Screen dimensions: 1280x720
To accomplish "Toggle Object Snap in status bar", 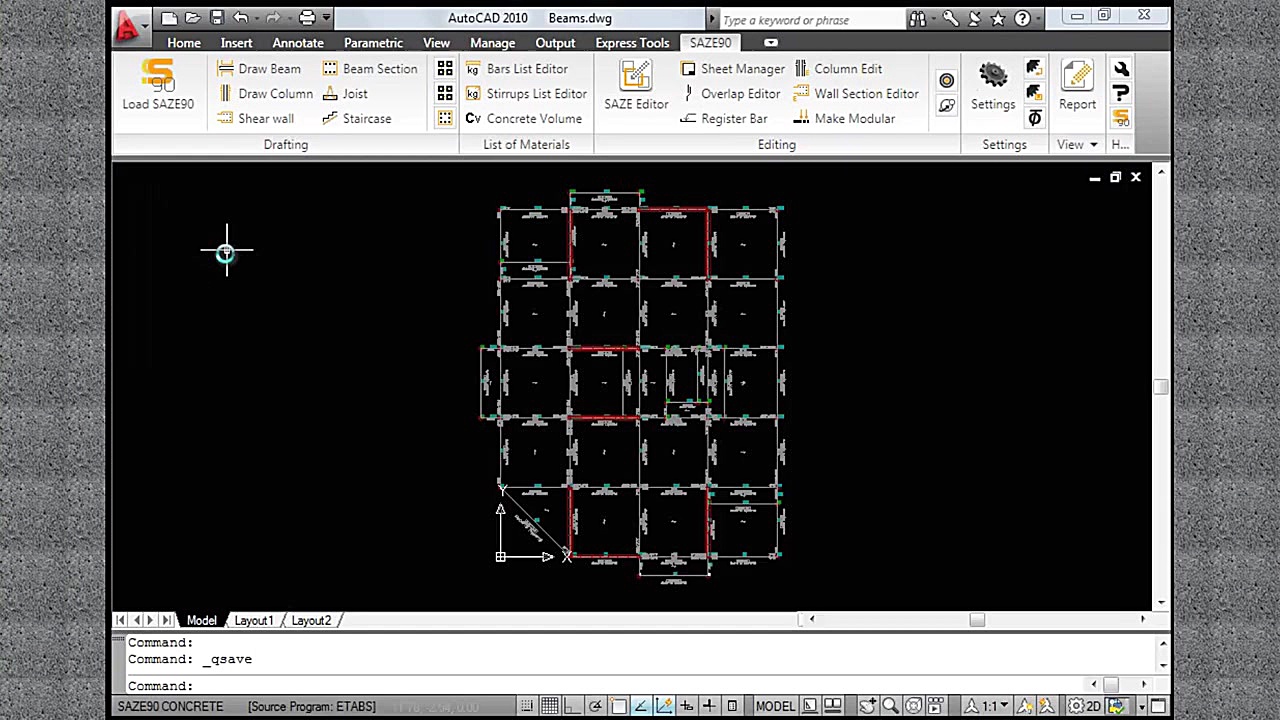I will 618,706.
